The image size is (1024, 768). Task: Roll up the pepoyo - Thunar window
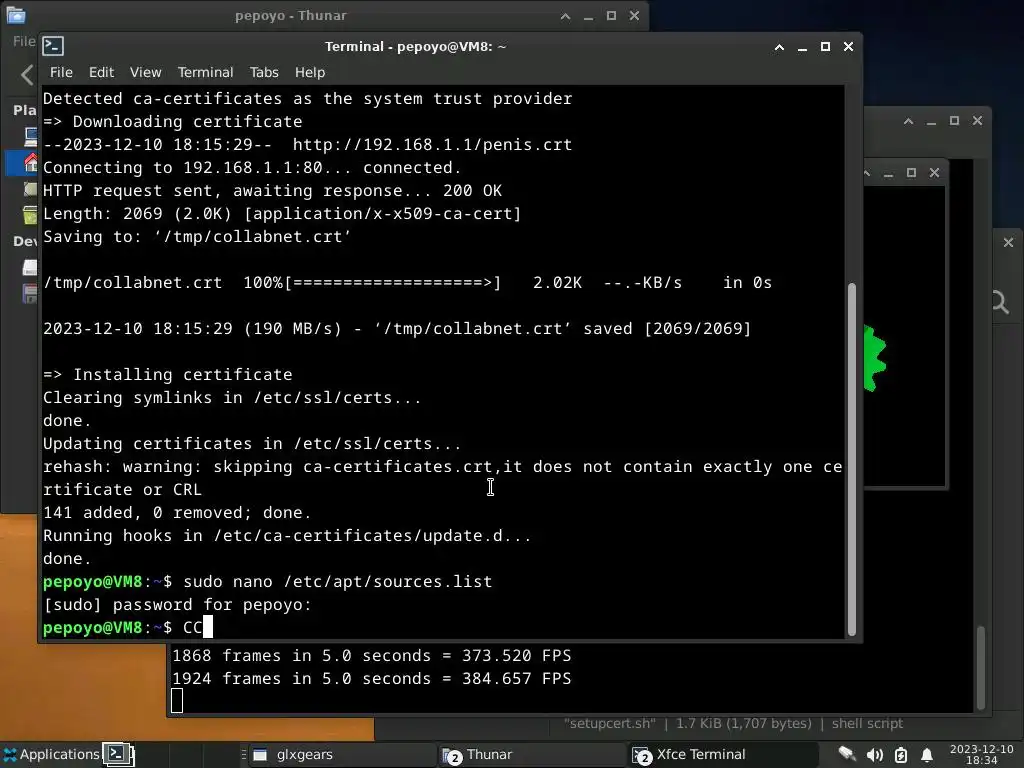tap(566, 16)
